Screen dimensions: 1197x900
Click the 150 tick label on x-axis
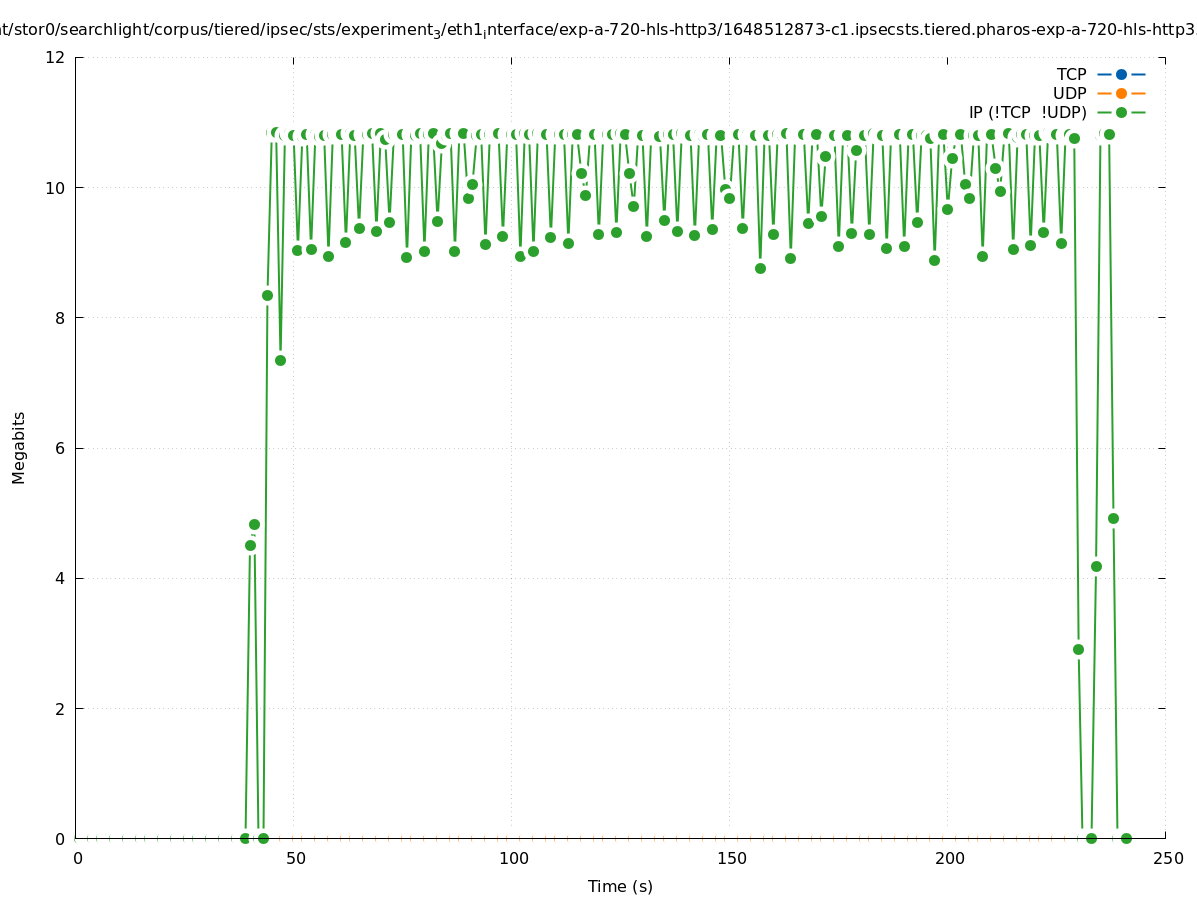pyautogui.click(x=731, y=858)
